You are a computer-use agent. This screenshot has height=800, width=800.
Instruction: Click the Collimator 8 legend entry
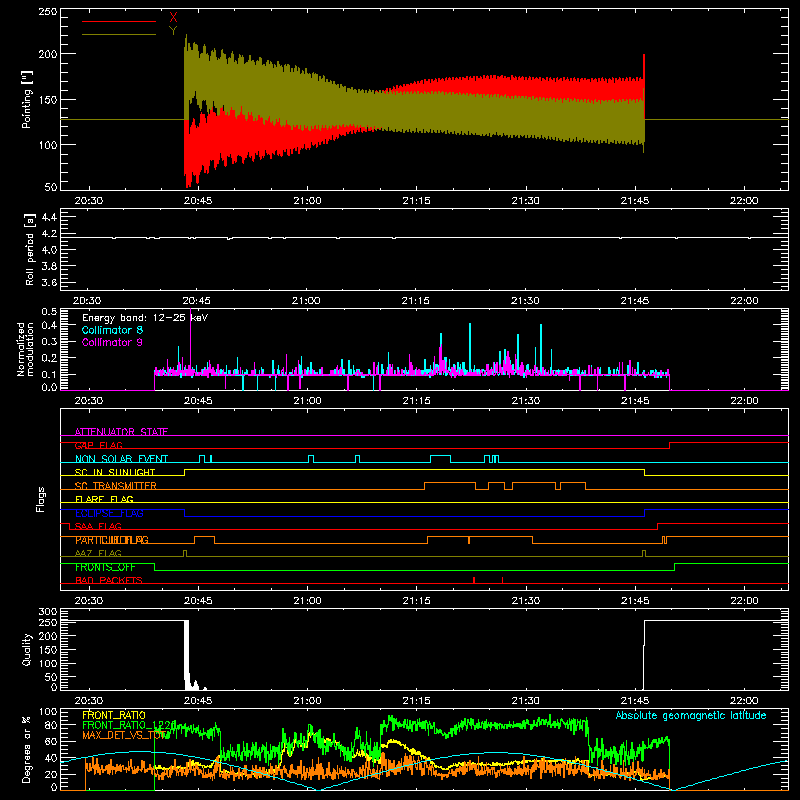pos(112,330)
